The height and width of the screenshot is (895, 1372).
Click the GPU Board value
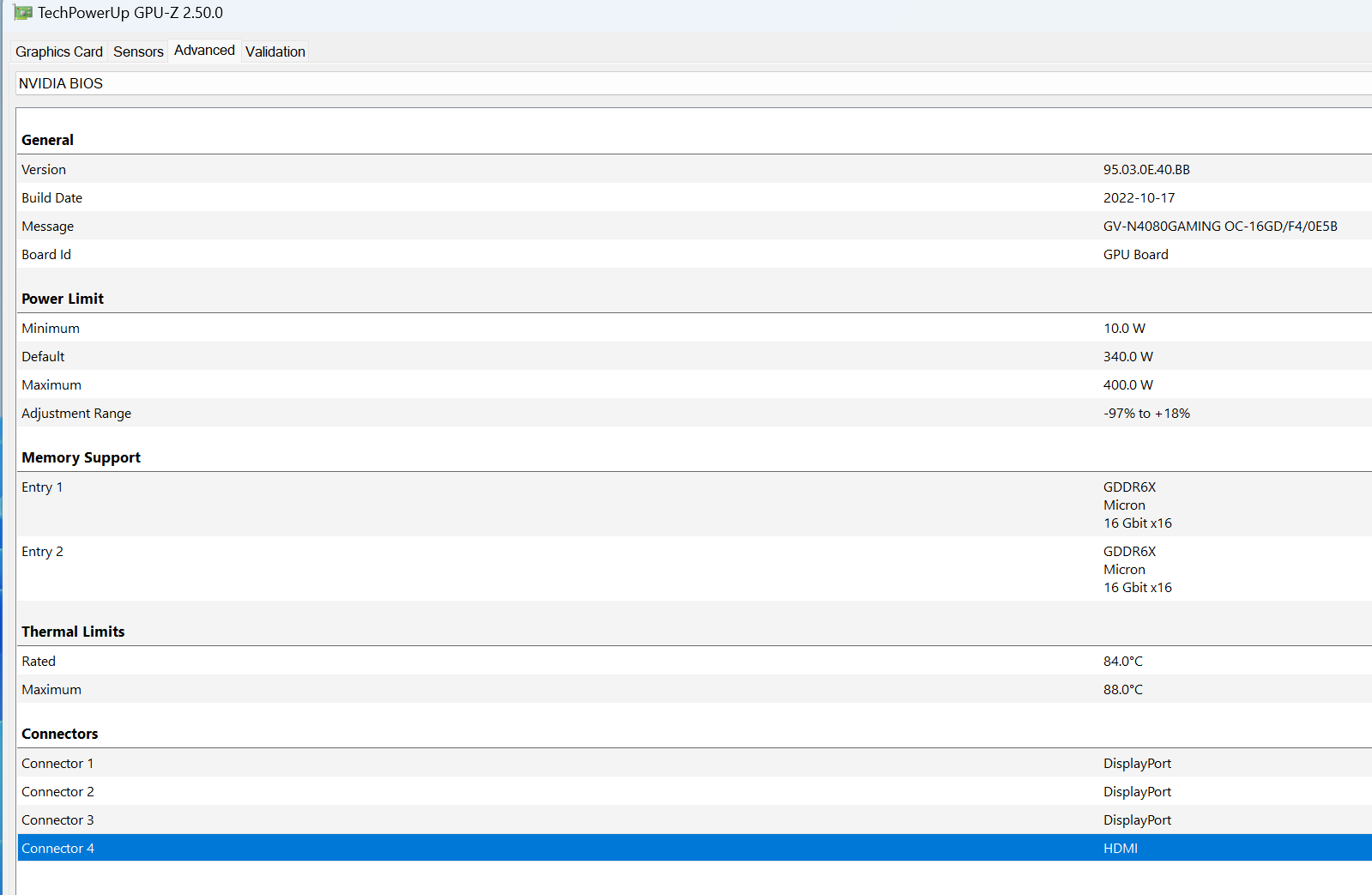click(1136, 255)
